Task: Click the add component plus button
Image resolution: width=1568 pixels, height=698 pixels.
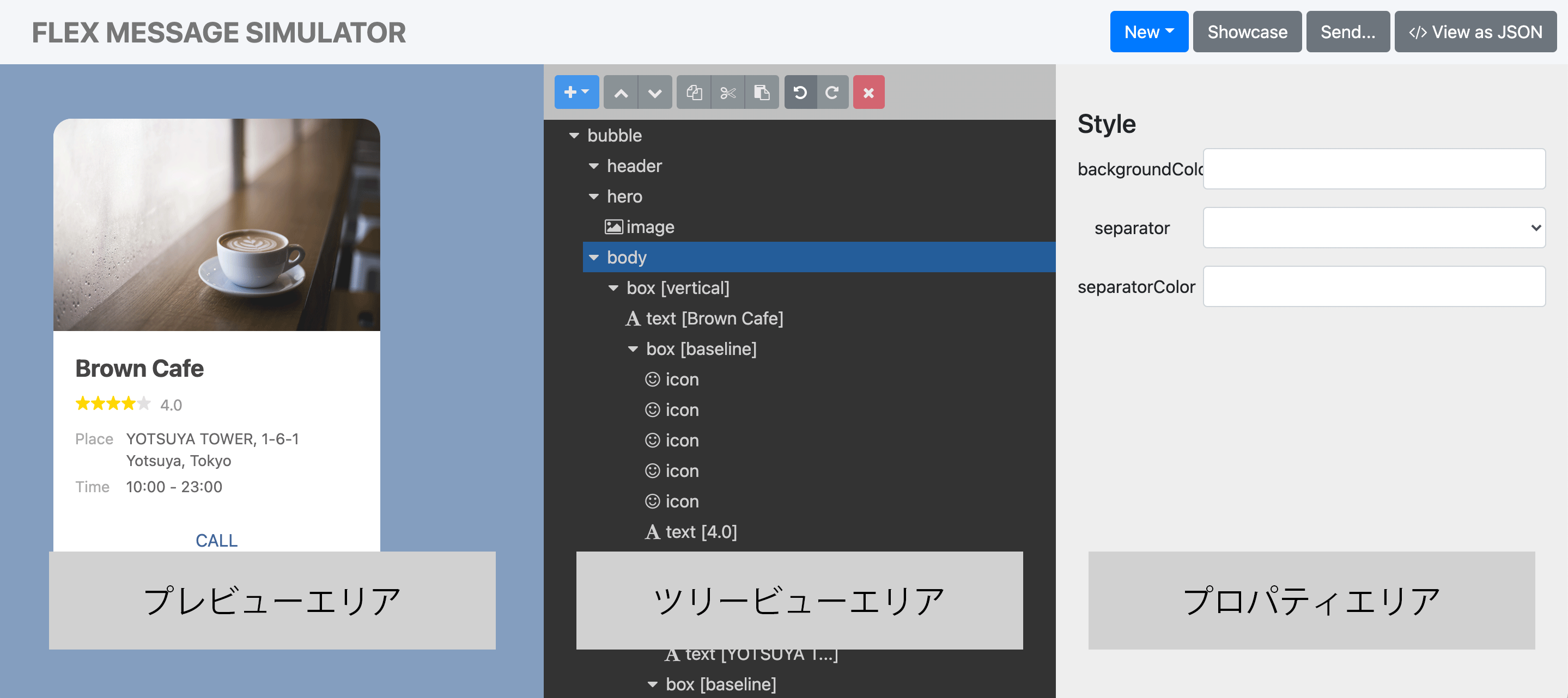Action: click(576, 93)
